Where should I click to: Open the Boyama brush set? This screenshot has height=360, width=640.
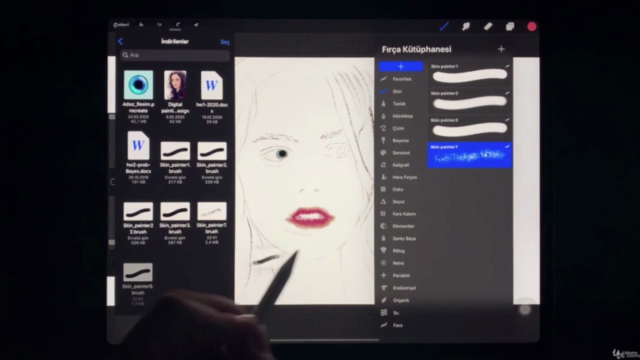coord(401,140)
